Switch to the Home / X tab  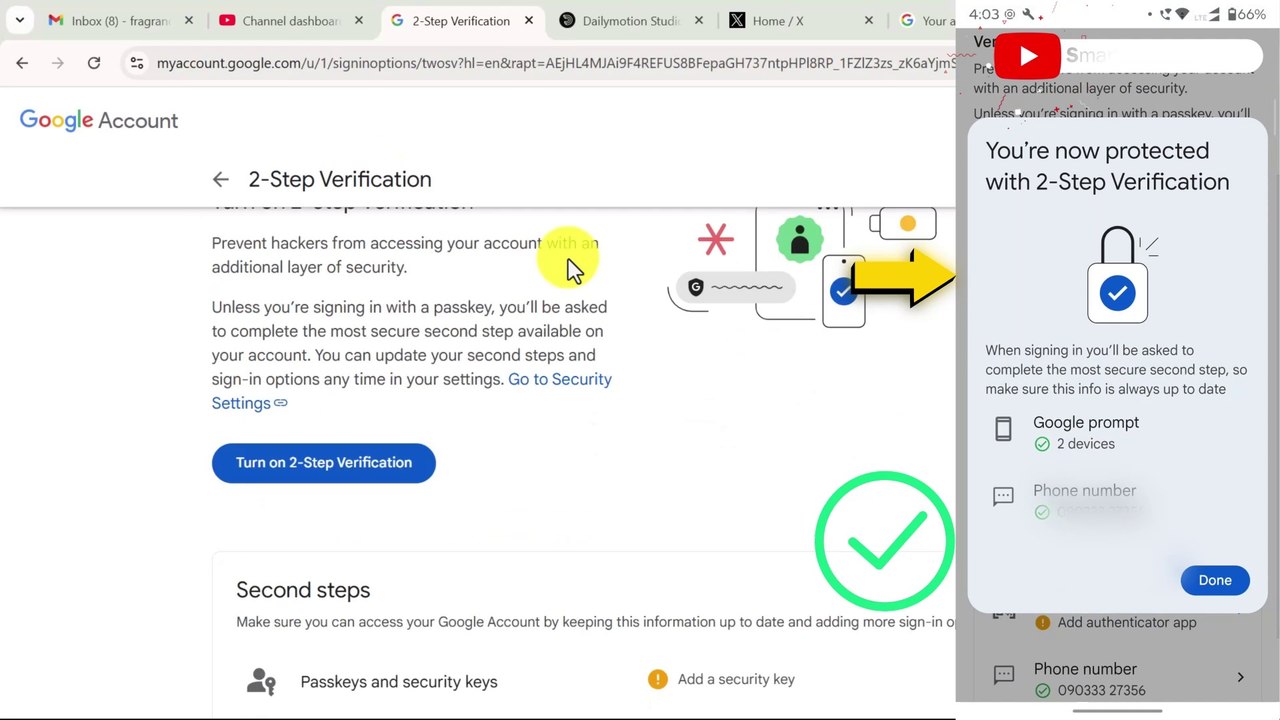(802, 20)
